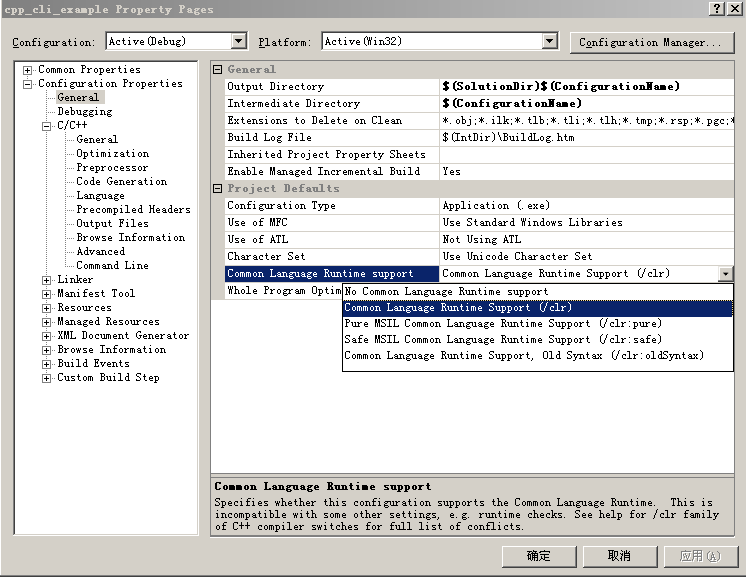Open the Configuration Manager

[650, 42]
